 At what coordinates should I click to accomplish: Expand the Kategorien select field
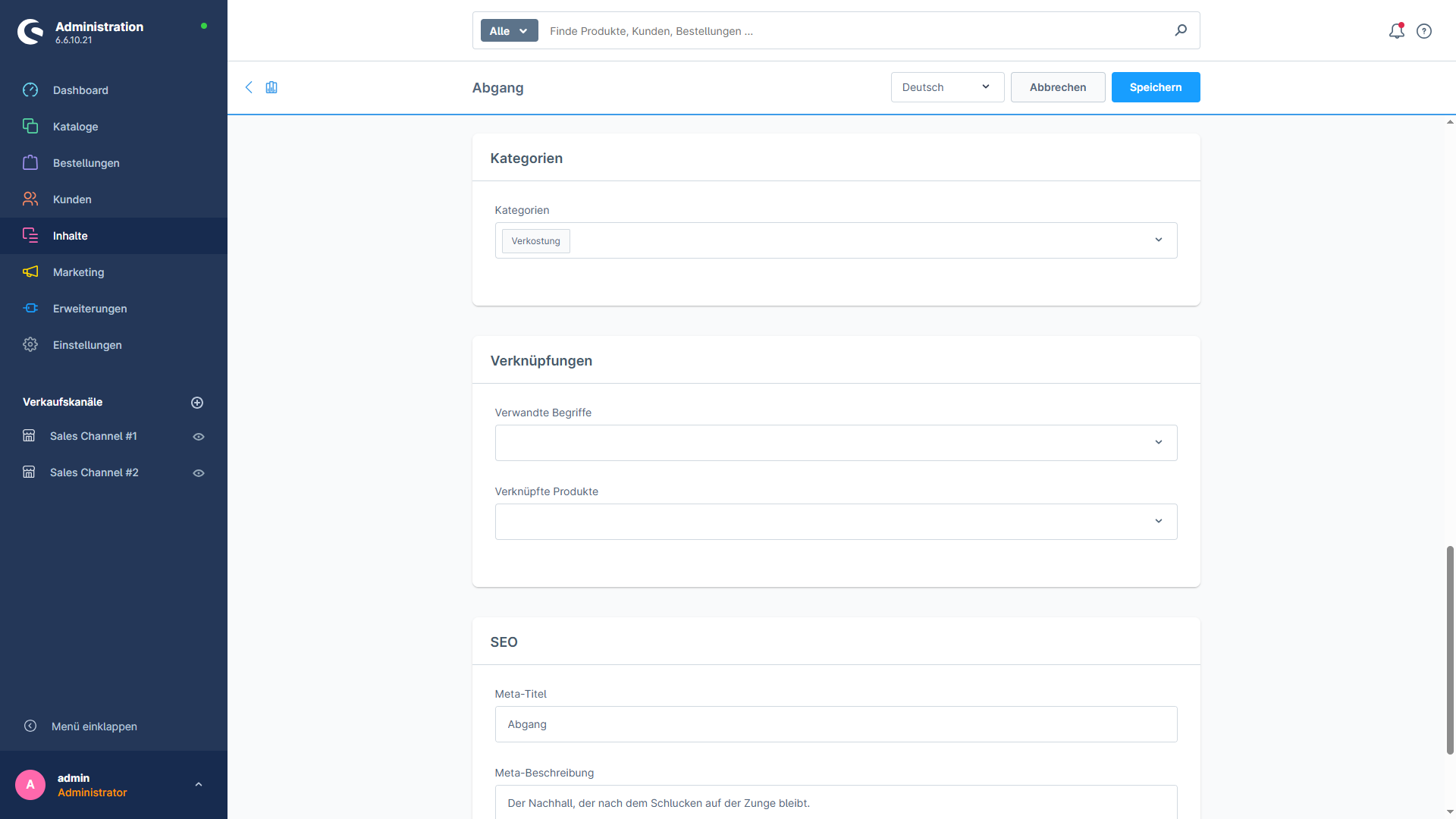coord(836,240)
